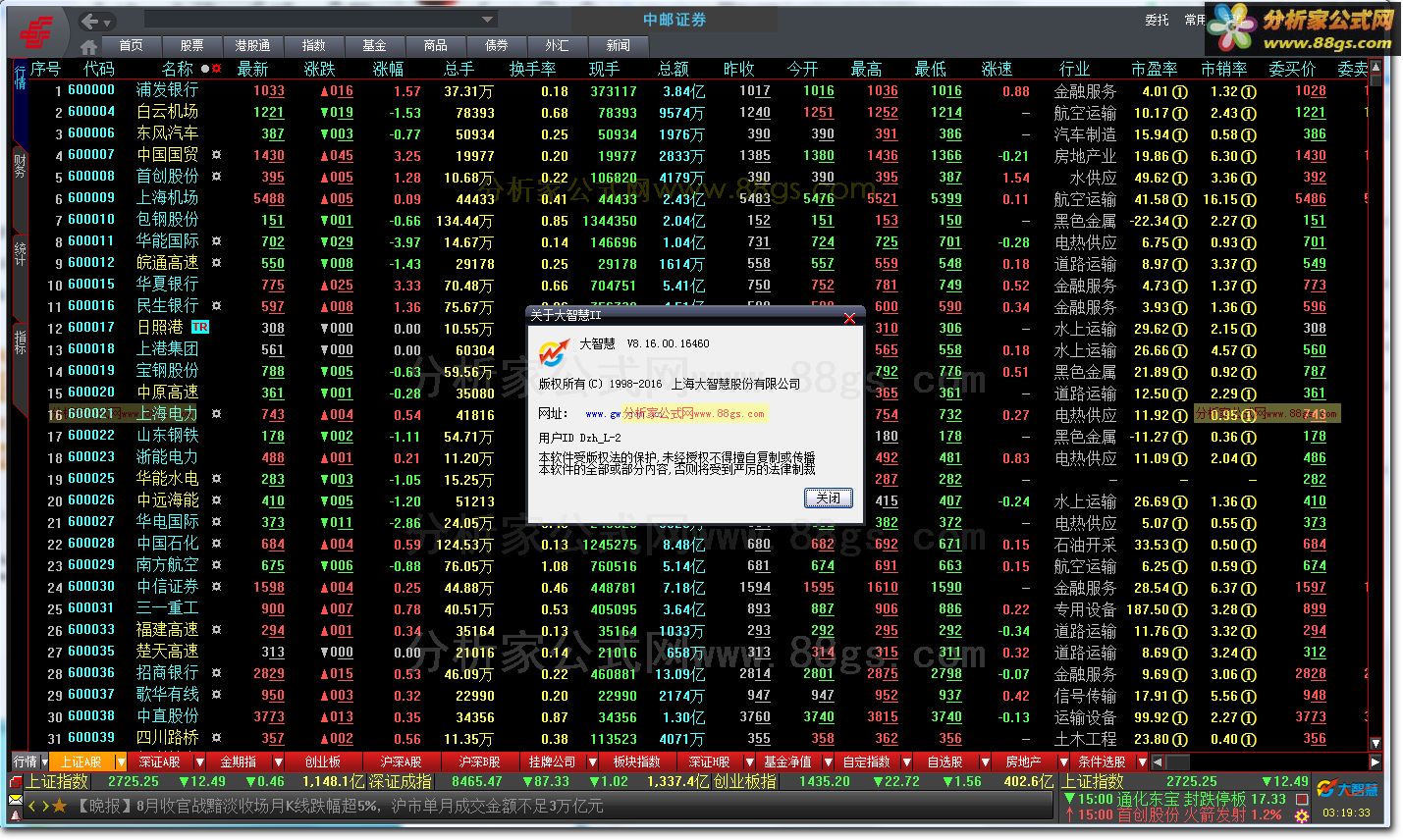Open the 股票 tab

191,46
